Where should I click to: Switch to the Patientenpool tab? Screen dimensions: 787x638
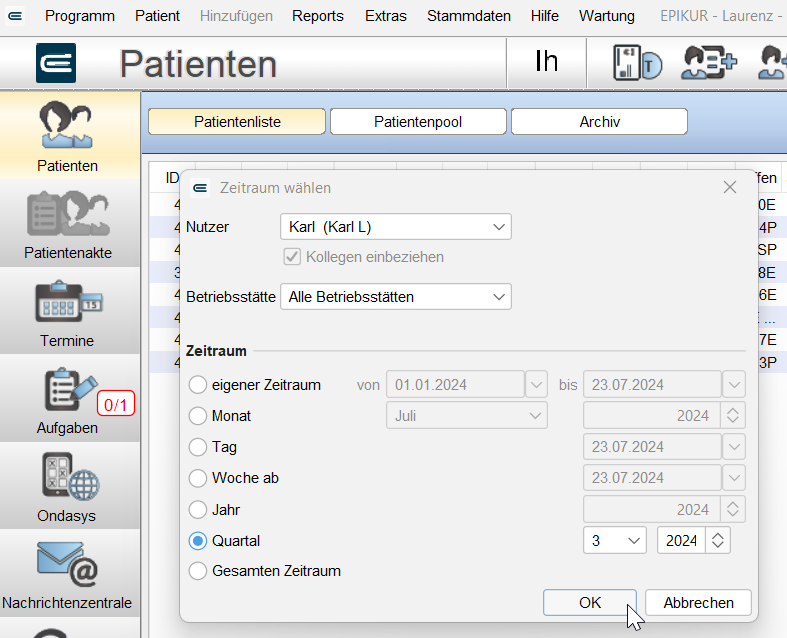(418, 121)
